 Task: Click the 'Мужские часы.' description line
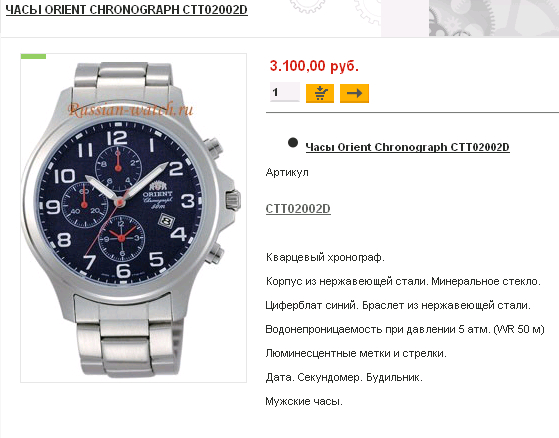304,401
